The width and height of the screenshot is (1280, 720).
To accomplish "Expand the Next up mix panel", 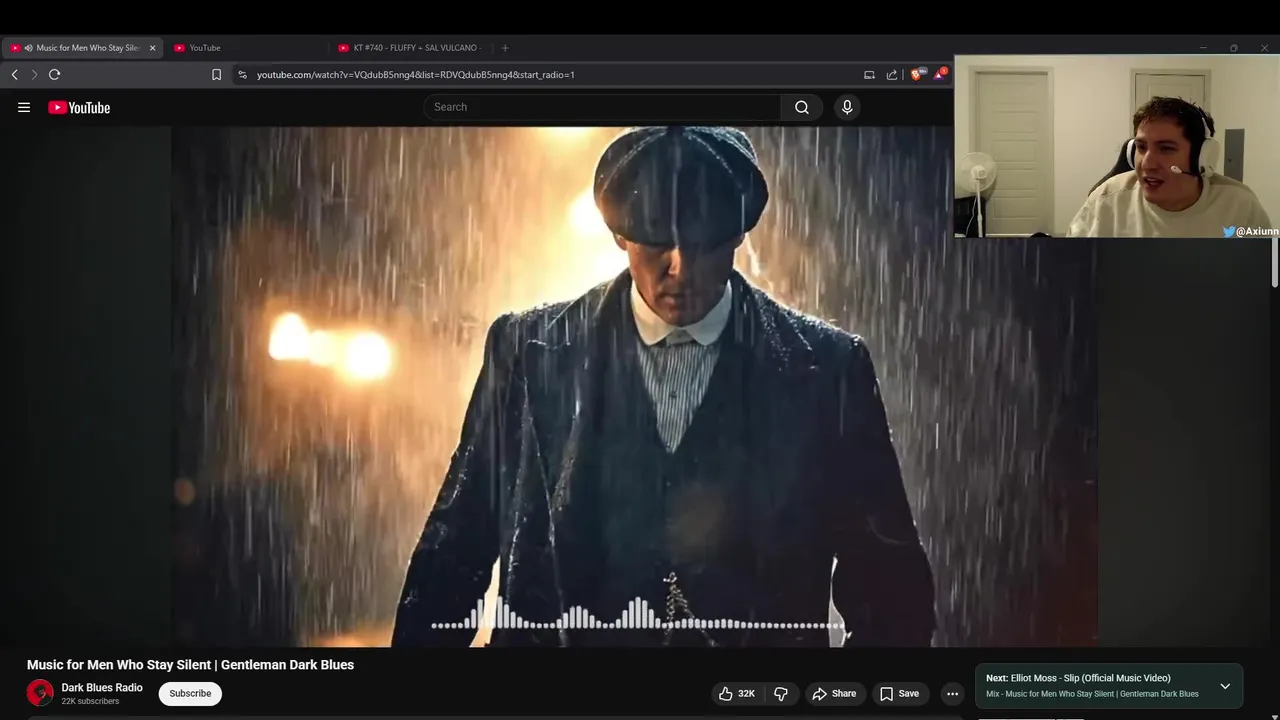I will (x=1225, y=686).
